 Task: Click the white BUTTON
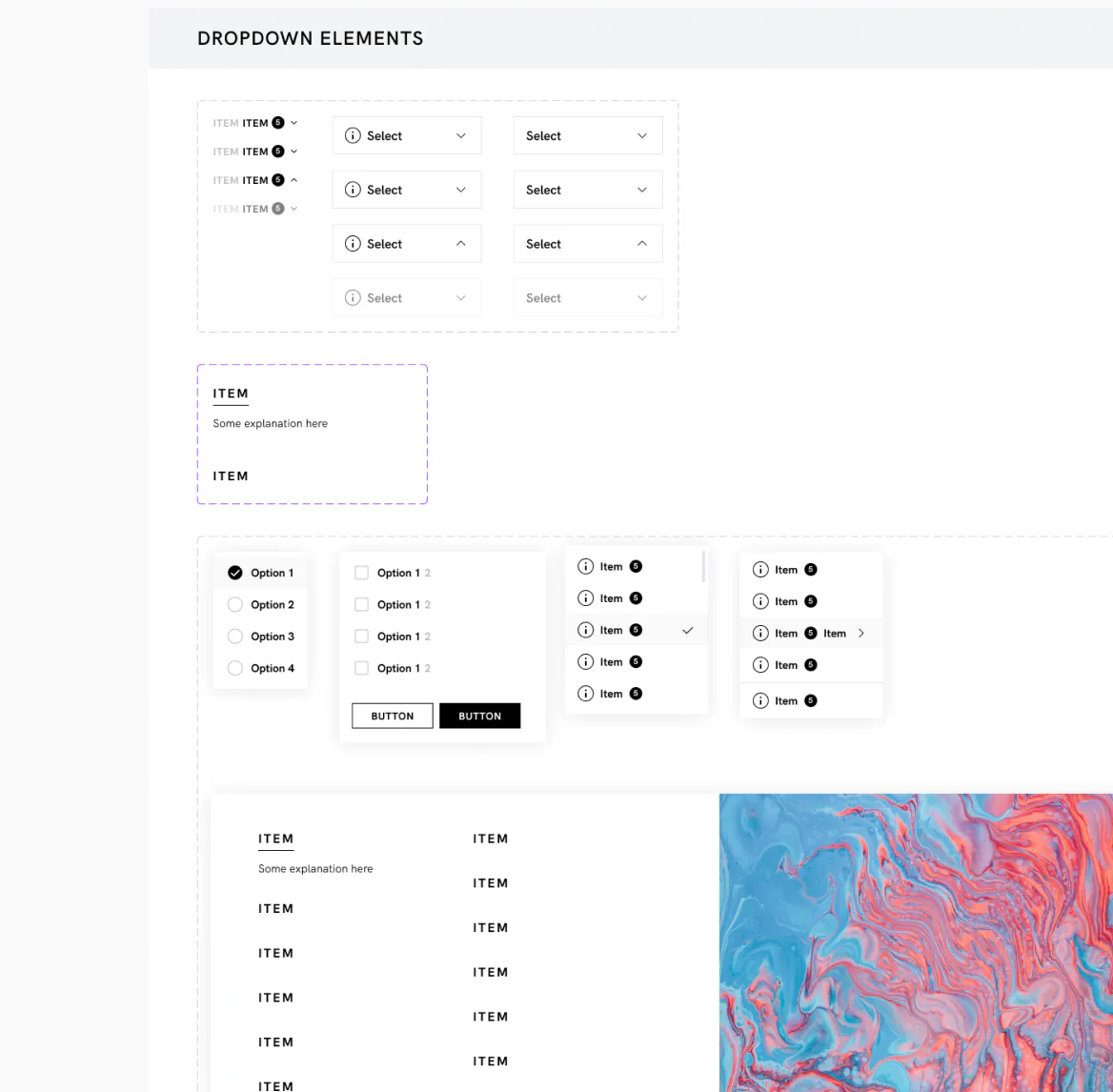(x=392, y=716)
